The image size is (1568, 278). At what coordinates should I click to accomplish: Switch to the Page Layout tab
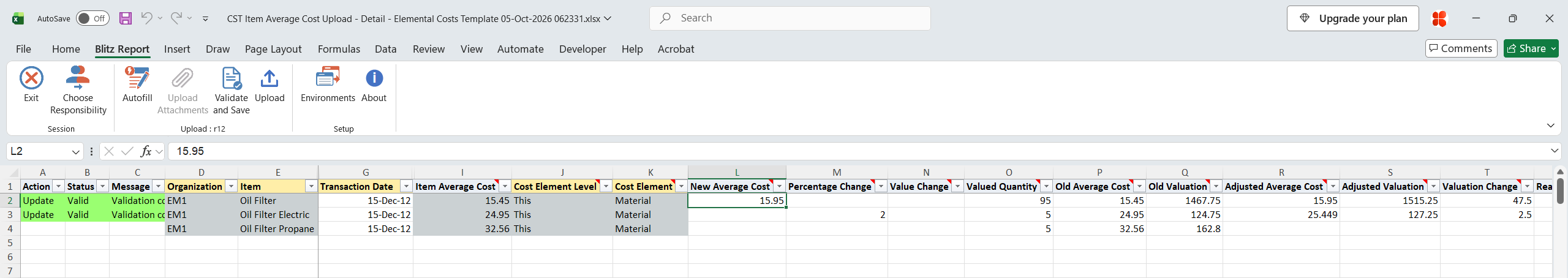pyautogui.click(x=273, y=49)
